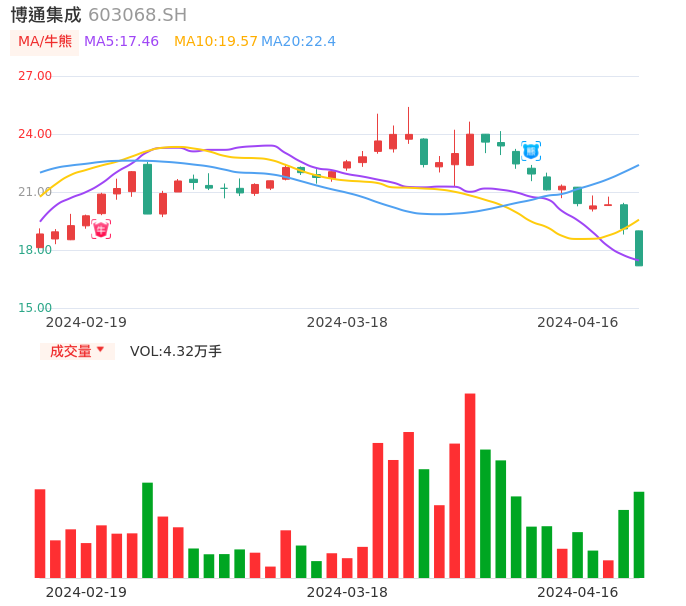
Task: Click the first red volume bar on the left
Action: [x=40, y=533]
